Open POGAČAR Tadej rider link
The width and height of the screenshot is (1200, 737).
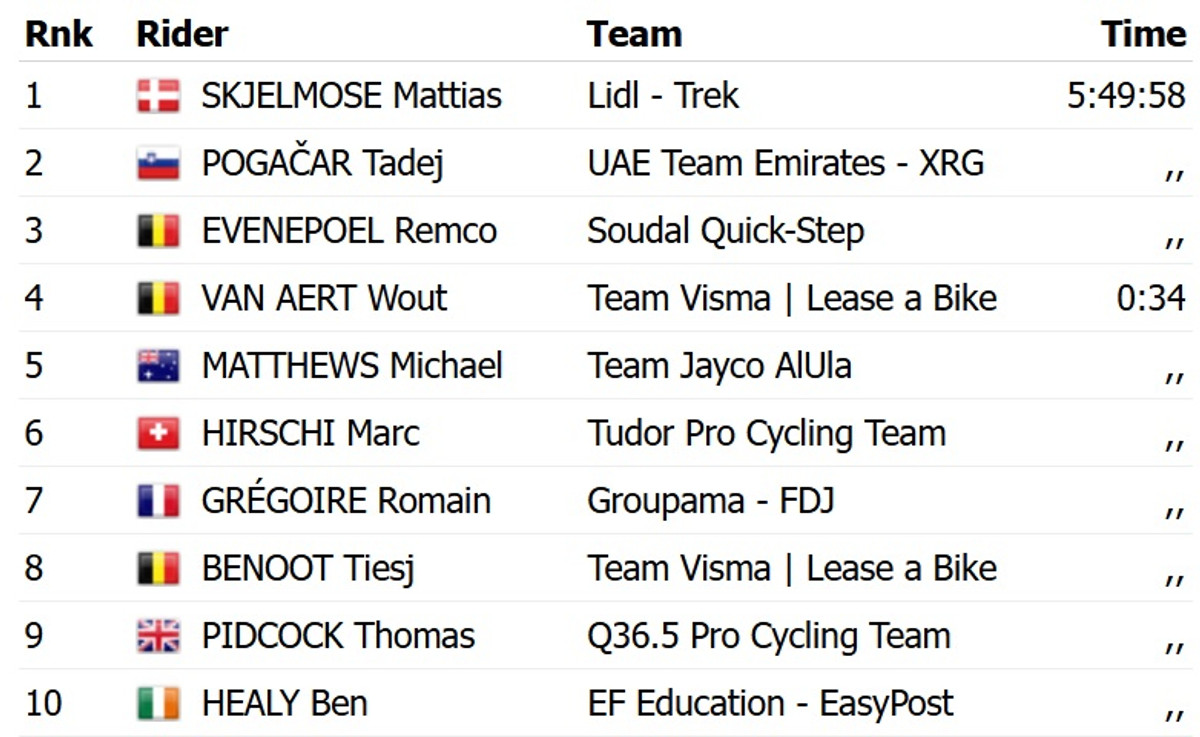(x=322, y=163)
